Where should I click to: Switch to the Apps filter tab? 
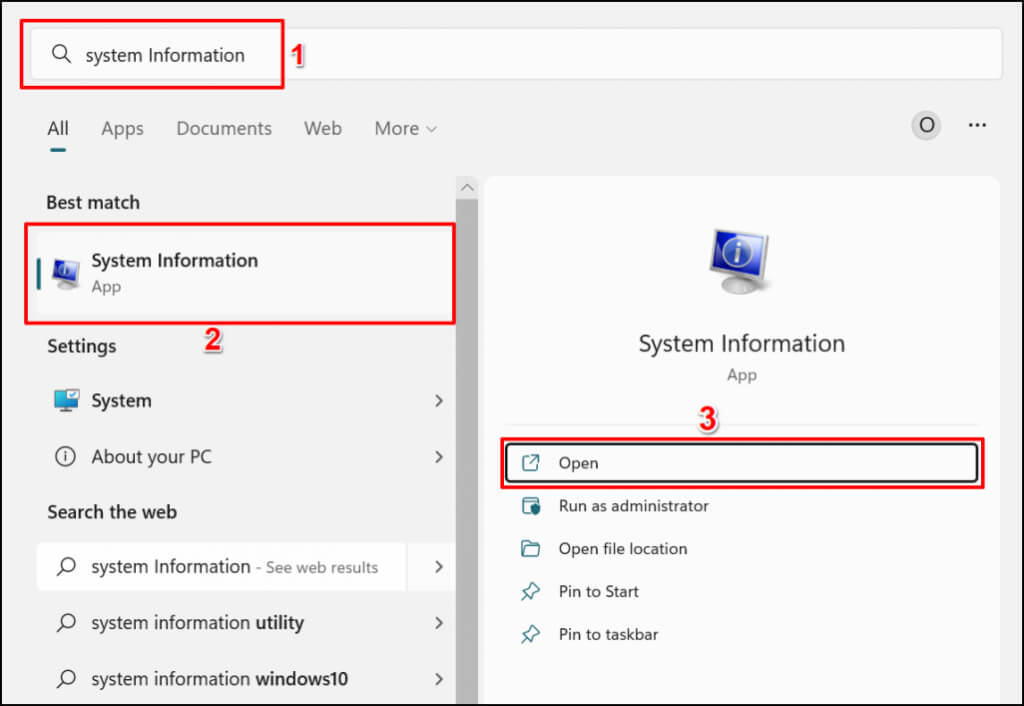pos(122,129)
